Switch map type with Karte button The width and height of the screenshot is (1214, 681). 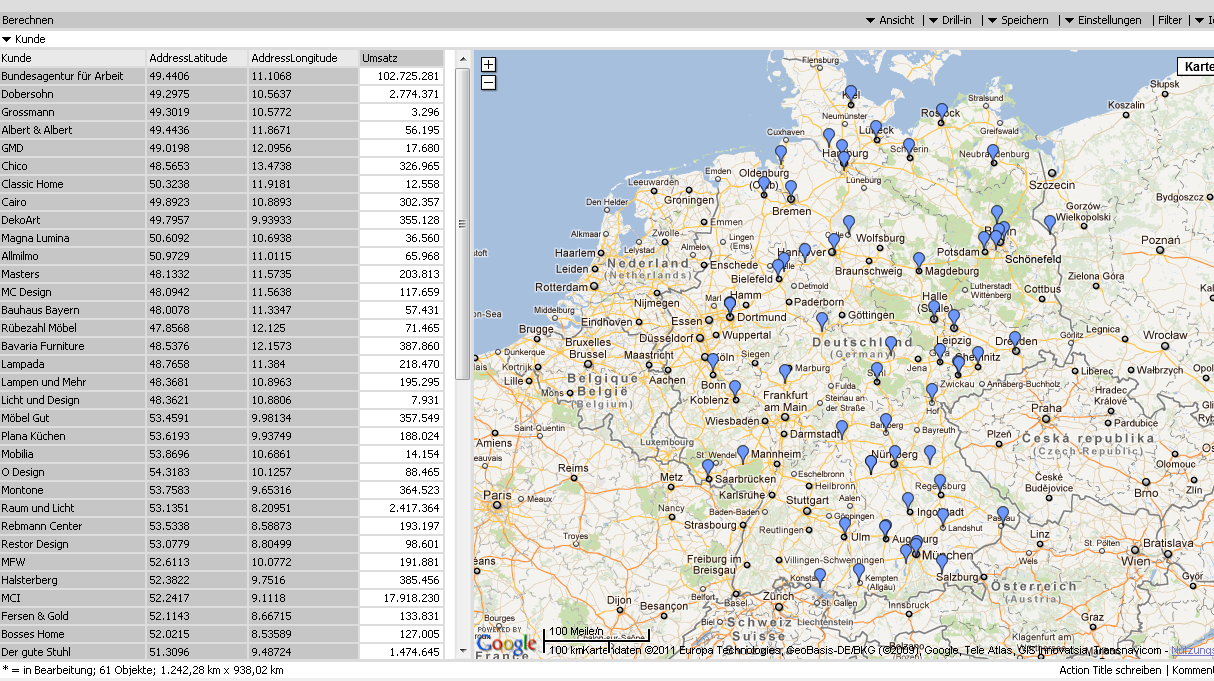[1197, 66]
